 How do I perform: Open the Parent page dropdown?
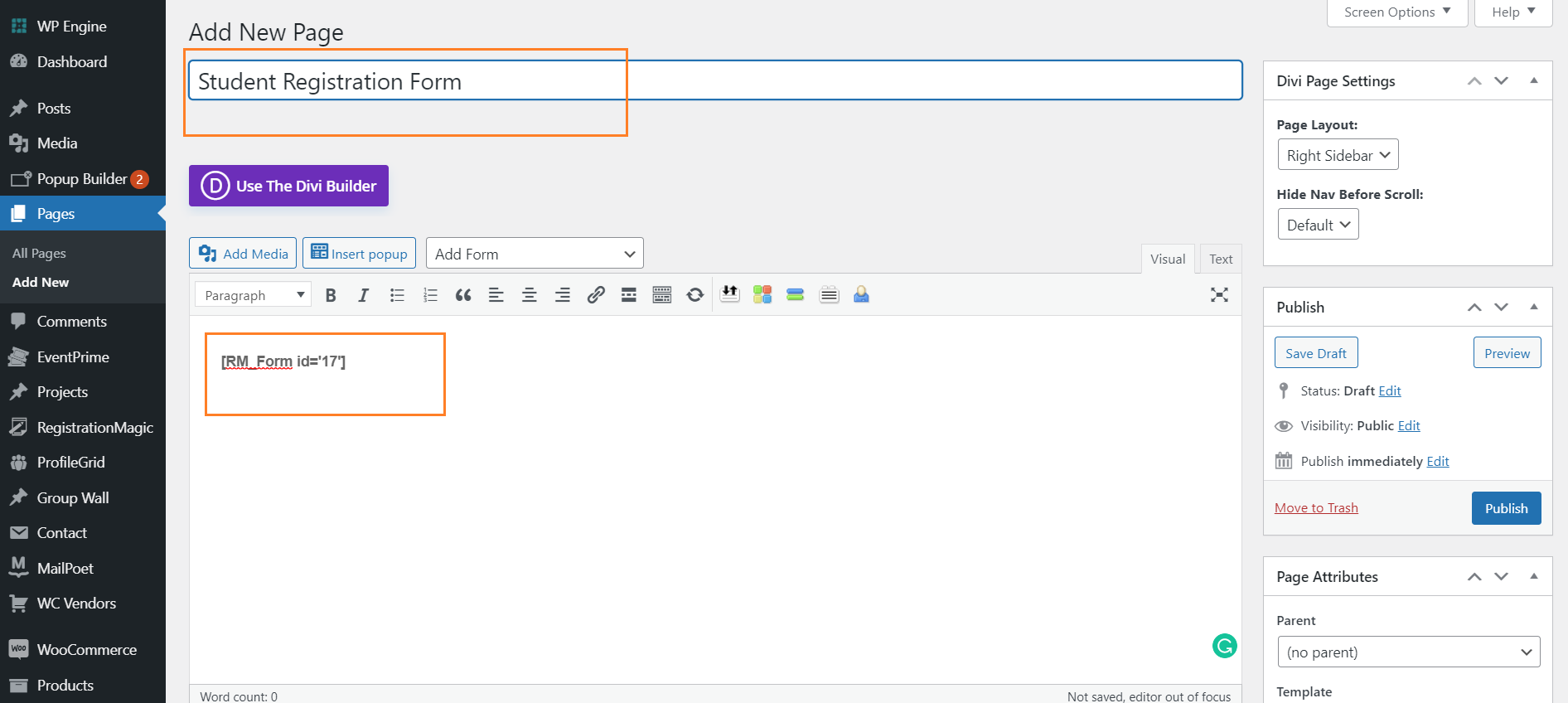(x=1408, y=652)
